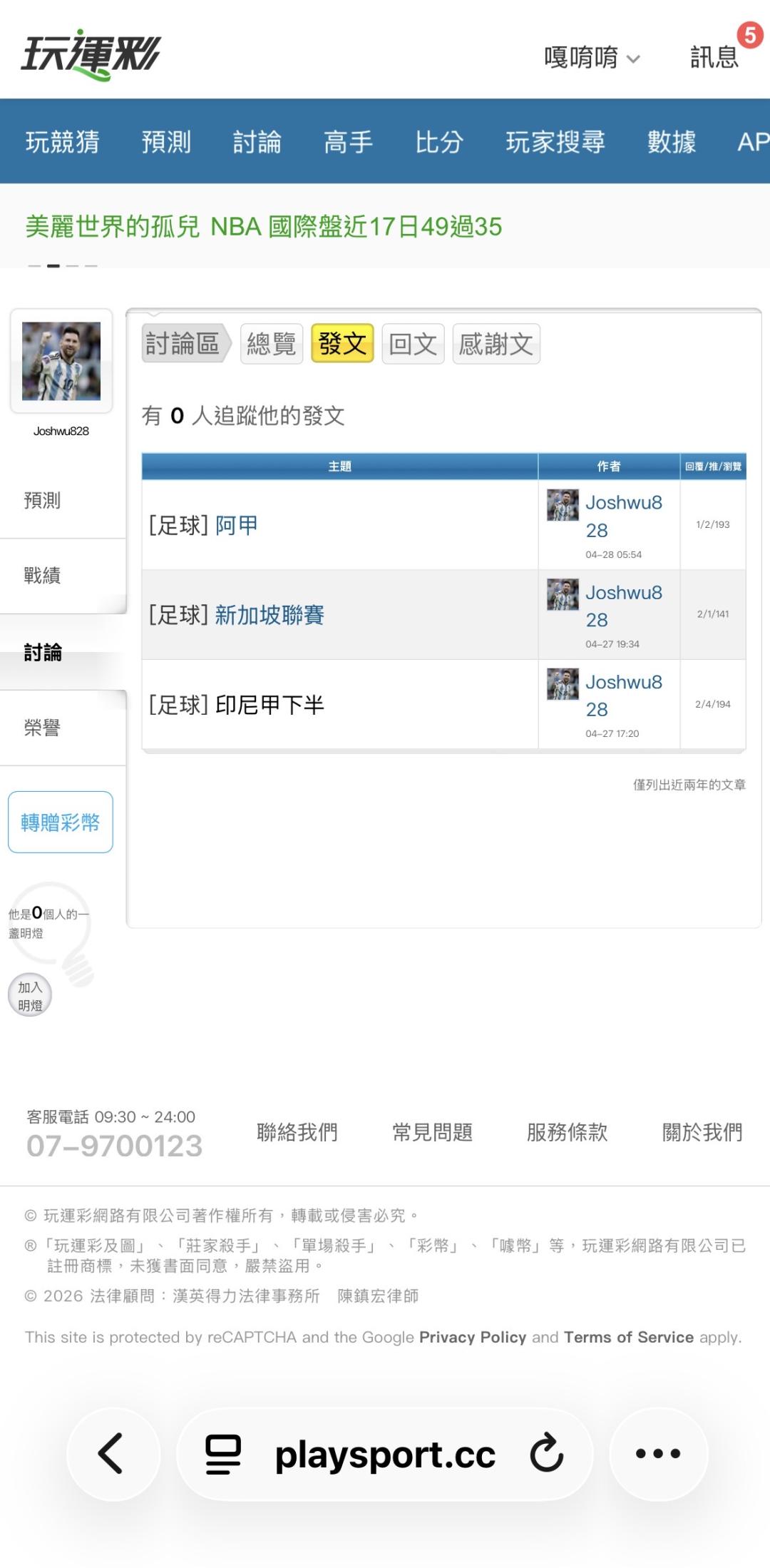The width and height of the screenshot is (770, 1568).
Task: Tap the playsport.cc address bar
Action: [385, 1454]
